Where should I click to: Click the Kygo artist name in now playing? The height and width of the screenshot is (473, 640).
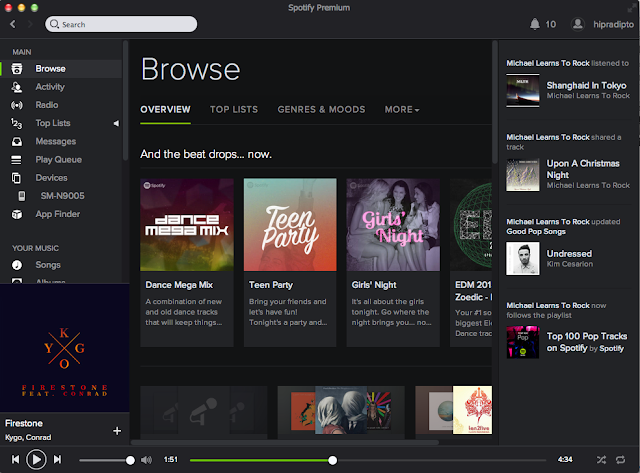coord(13,437)
